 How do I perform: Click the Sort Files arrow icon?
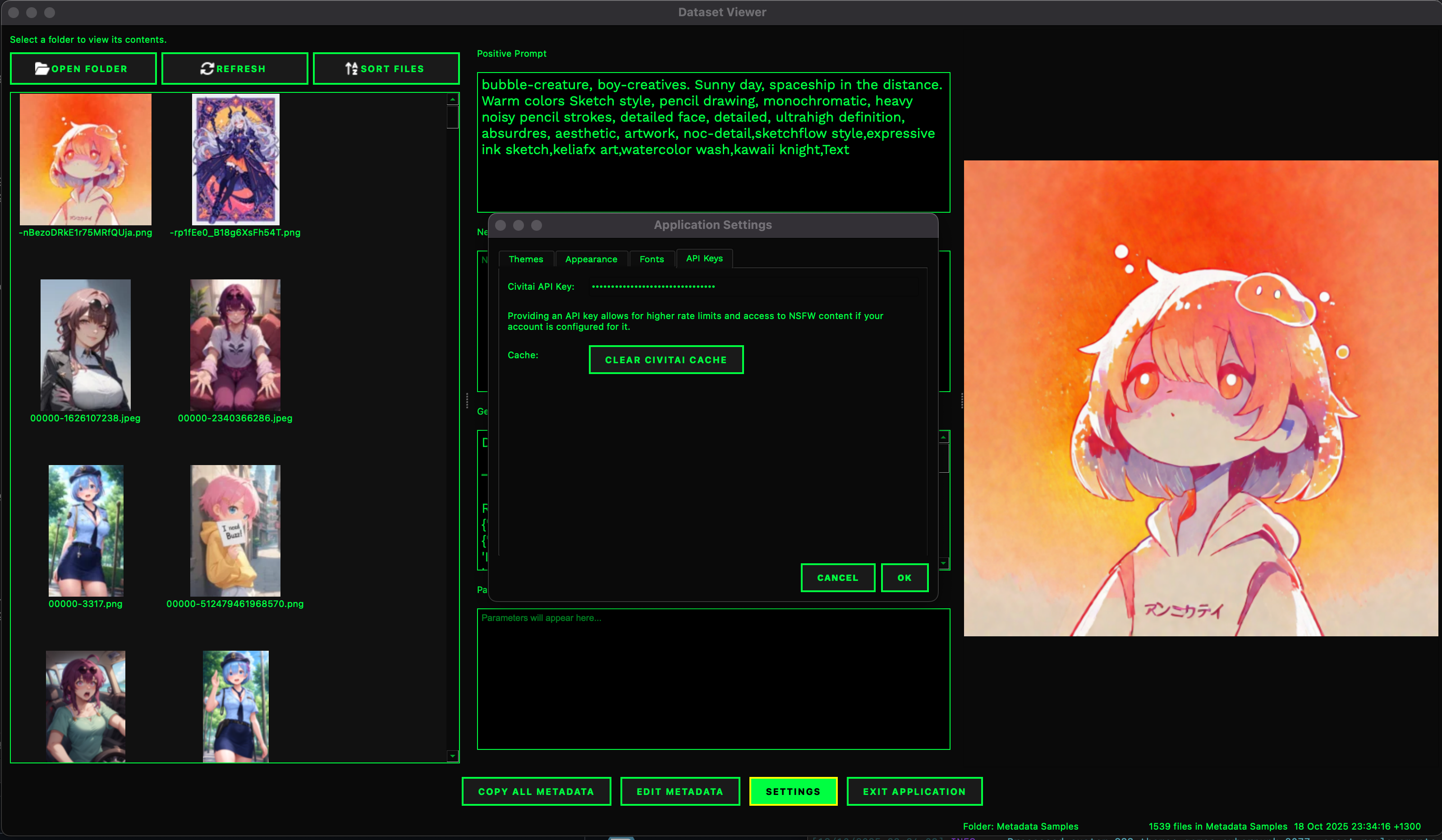(351, 68)
